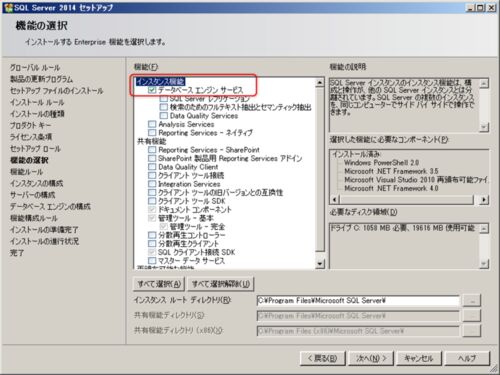This screenshot has height=375, width=500.
Task: Click the feature list vertical scrollbar thumb
Action: click(320, 169)
